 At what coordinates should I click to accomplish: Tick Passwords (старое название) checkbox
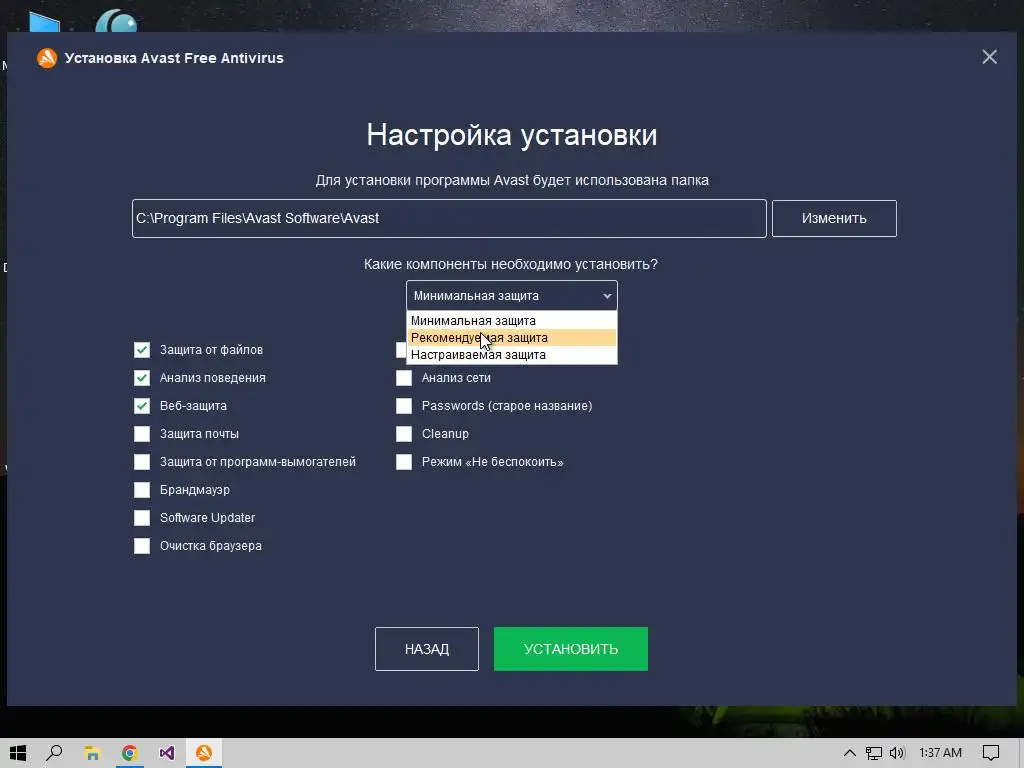(x=404, y=406)
